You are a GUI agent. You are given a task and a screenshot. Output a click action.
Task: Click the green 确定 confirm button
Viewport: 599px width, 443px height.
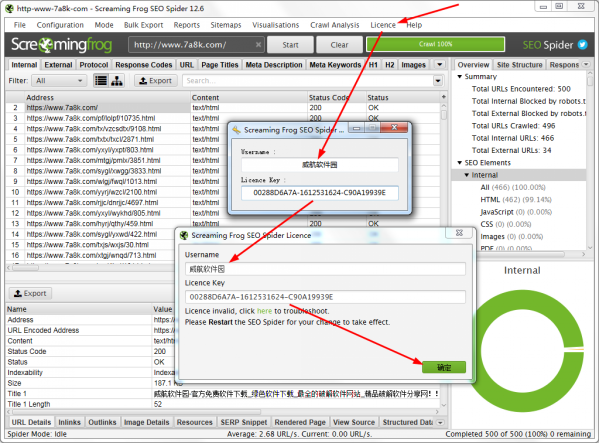coord(444,367)
